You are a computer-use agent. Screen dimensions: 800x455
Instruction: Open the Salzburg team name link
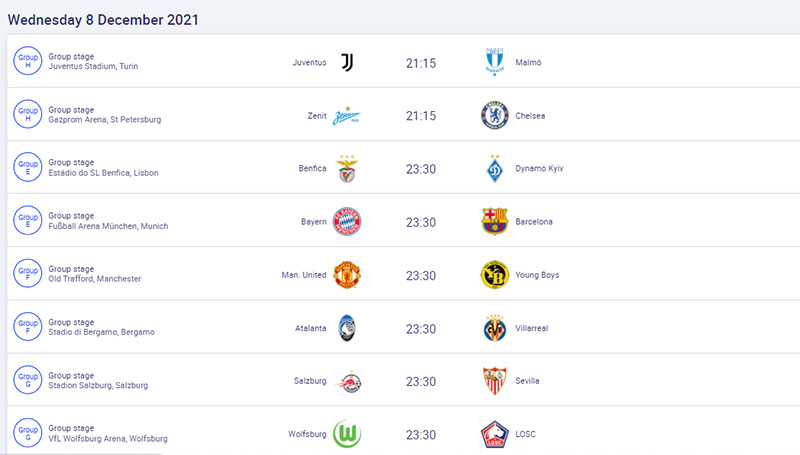(x=310, y=381)
